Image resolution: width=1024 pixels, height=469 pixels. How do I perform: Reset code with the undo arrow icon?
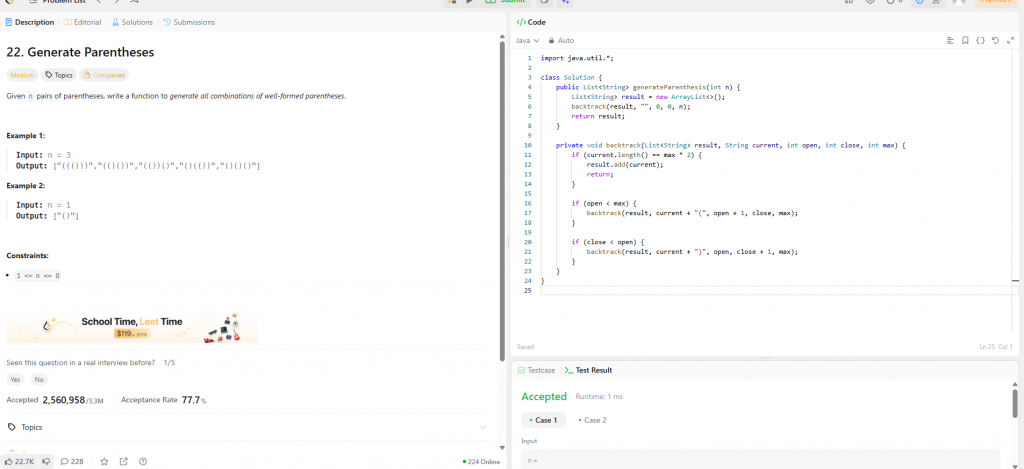point(995,40)
